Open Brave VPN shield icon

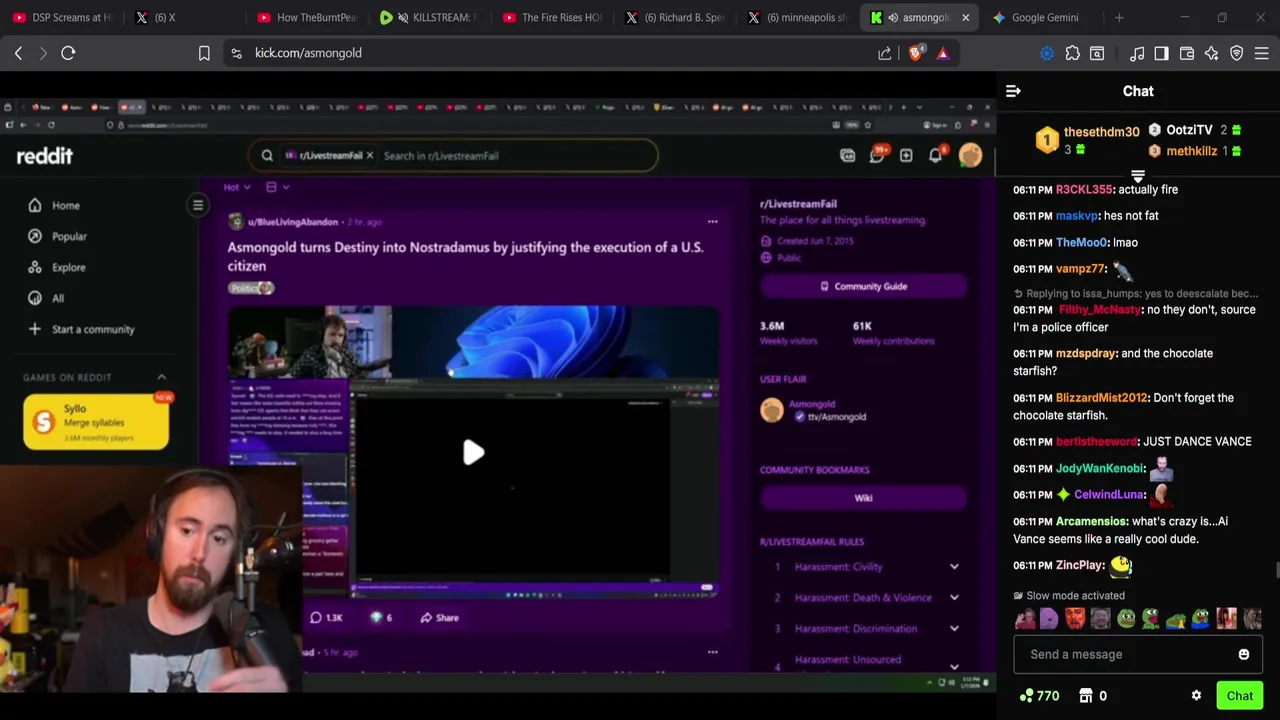tap(1236, 53)
